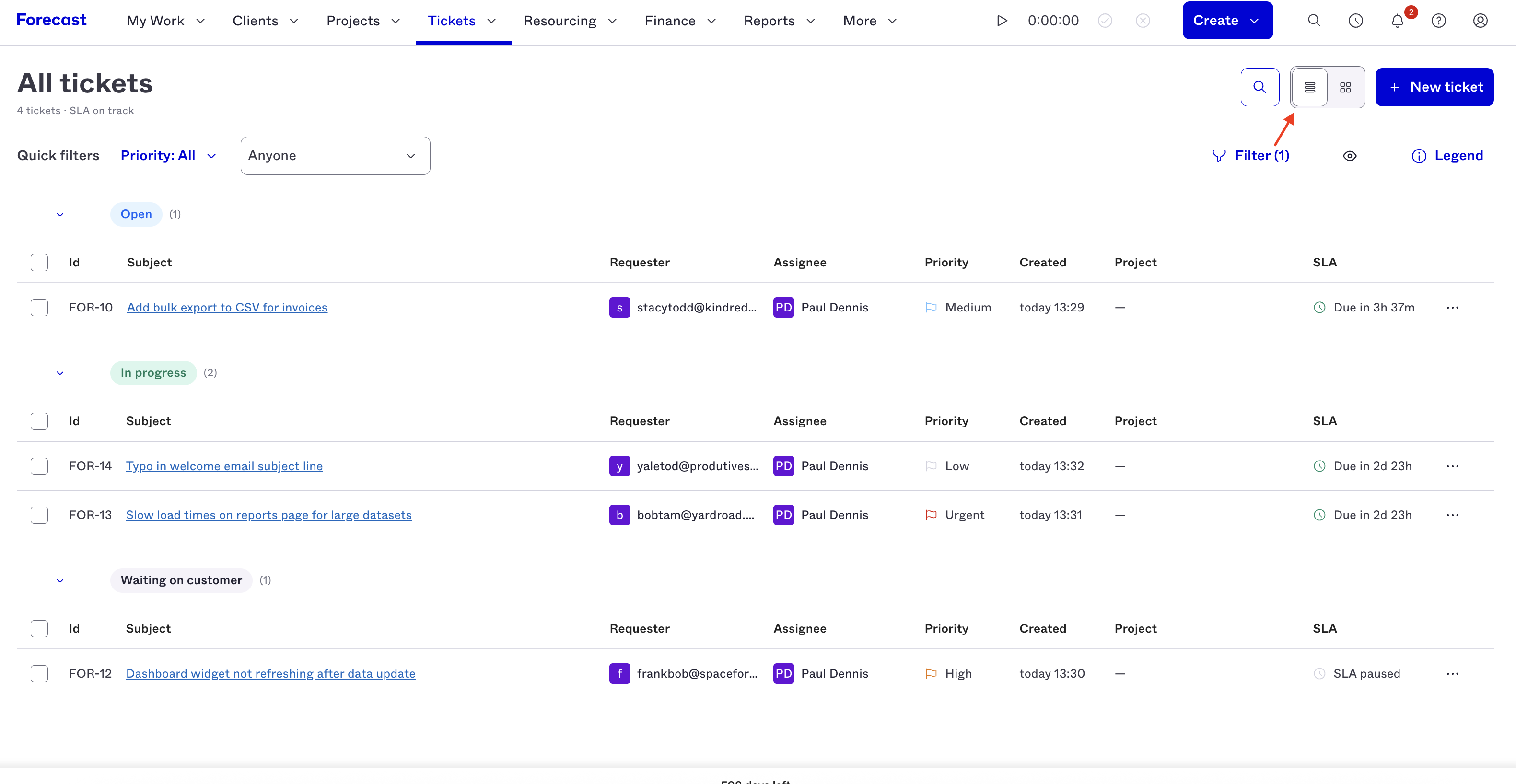This screenshot has width=1516, height=784.
Task: Toggle column visibility eye icon
Action: click(x=1350, y=156)
